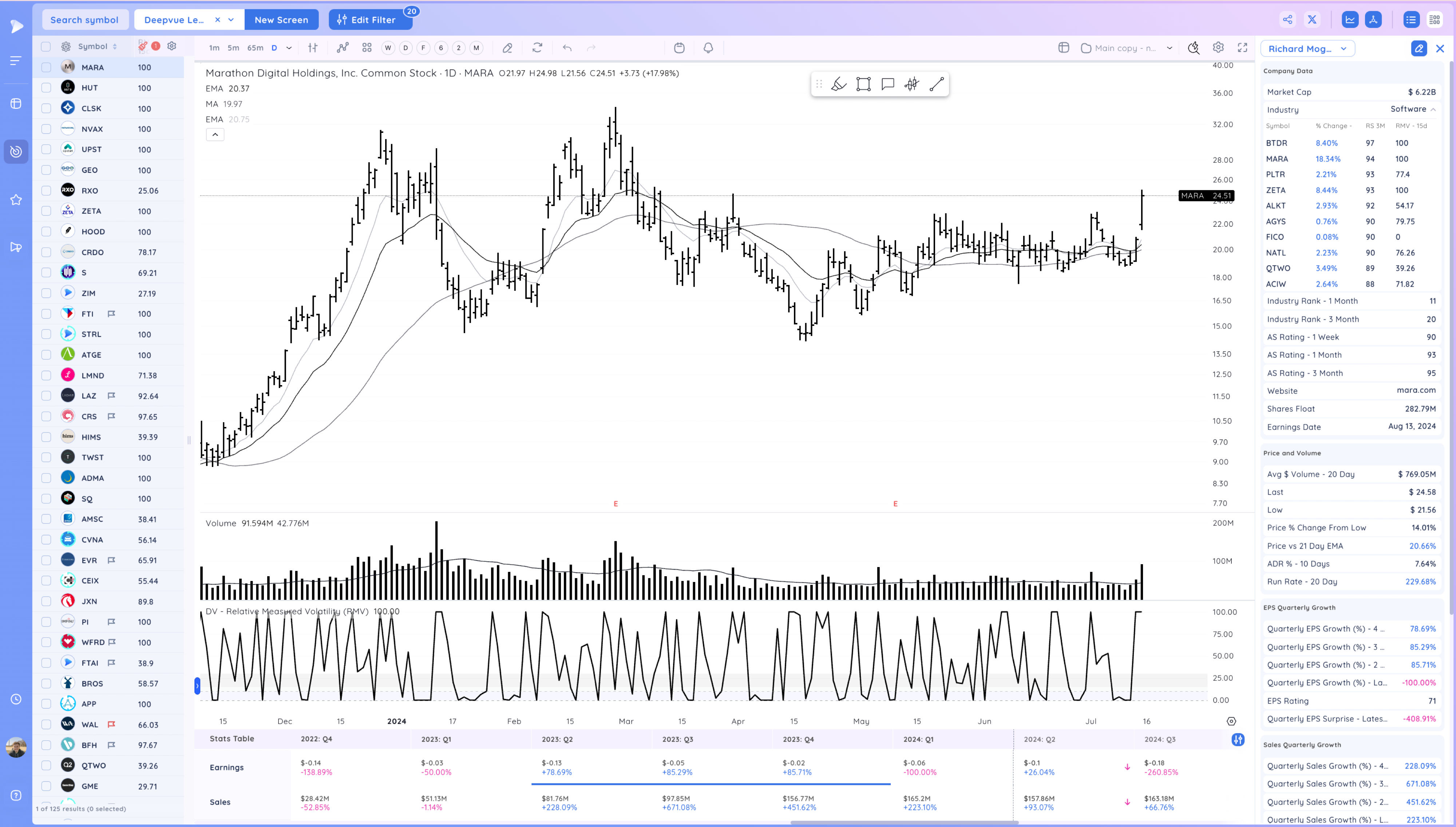Open the comment annotation tool
The width and height of the screenshot is (1456, 827).
pyautogui.click(x=887, y=85)
